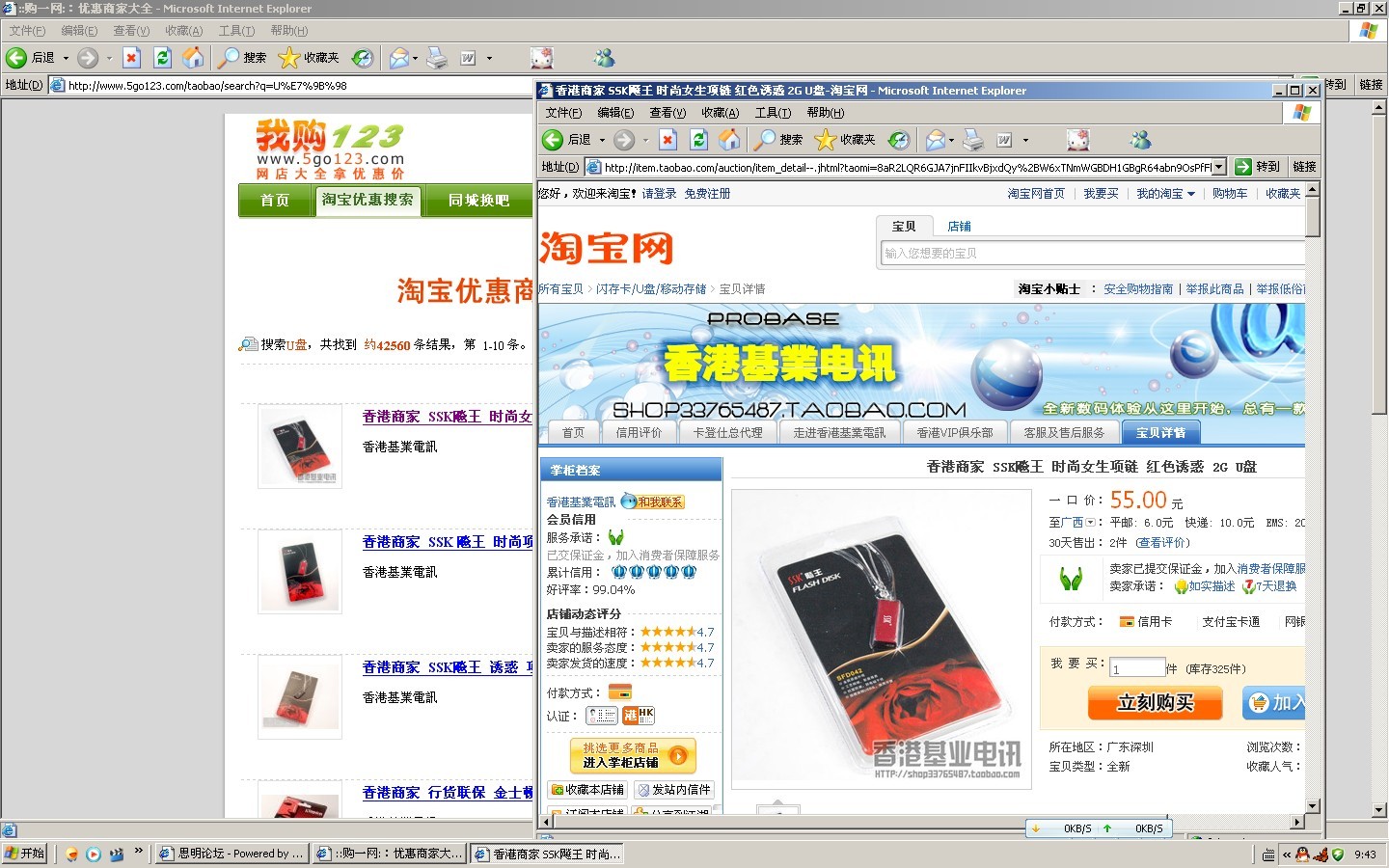Click purchase quantity input box
Image resolution: width=1389 pixels, height=868 pixels.
pos(1136,667)
